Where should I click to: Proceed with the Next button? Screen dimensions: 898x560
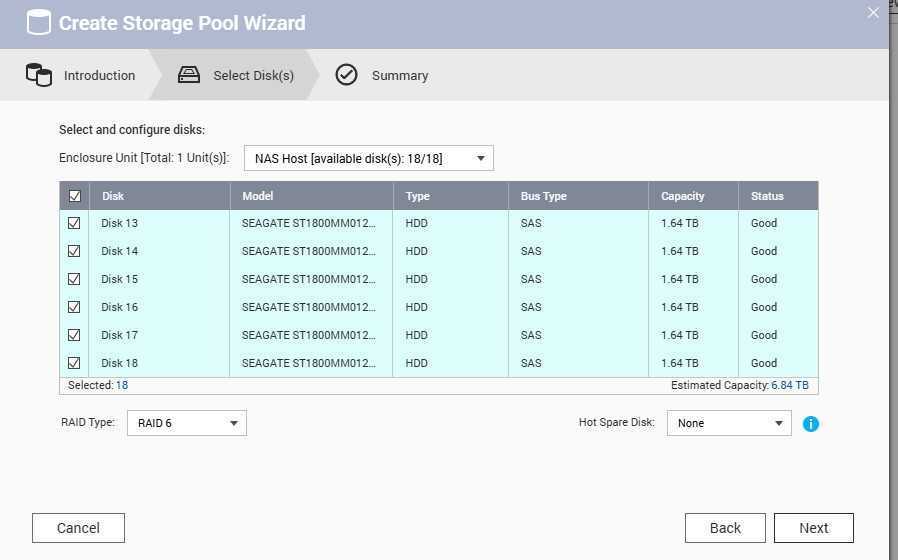pyautogui.click(x=813, y=528)
